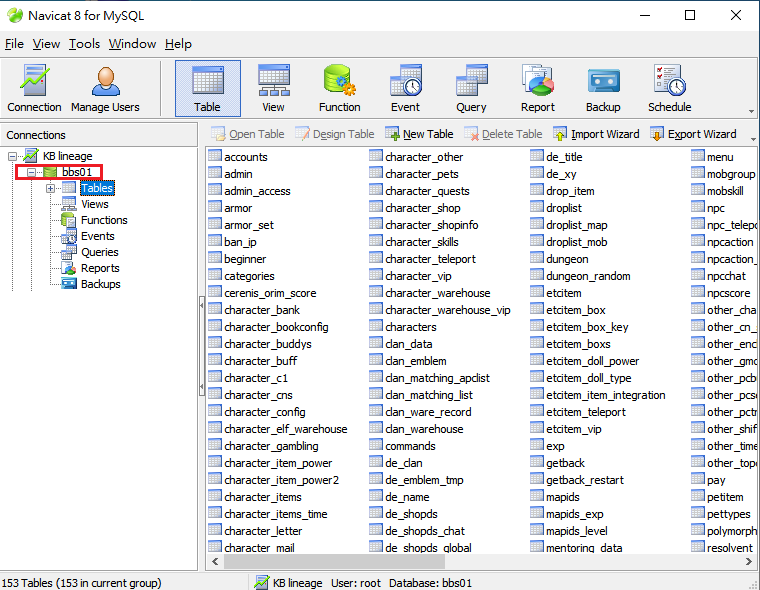Open the Schedule section
This screenshot has width=760, height=590.
point(669,88)
